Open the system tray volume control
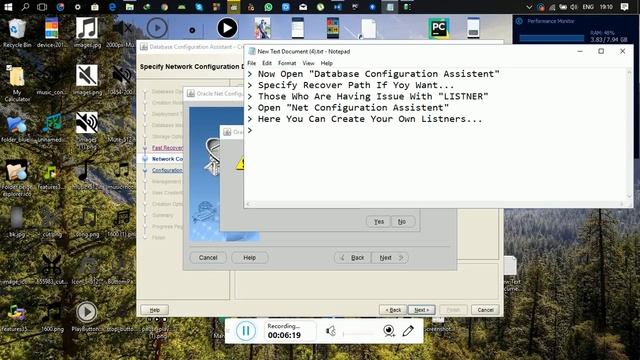Image resolution: width=640 pixels, height=360 pixels. pyautogui.click(x=573, y=7)
